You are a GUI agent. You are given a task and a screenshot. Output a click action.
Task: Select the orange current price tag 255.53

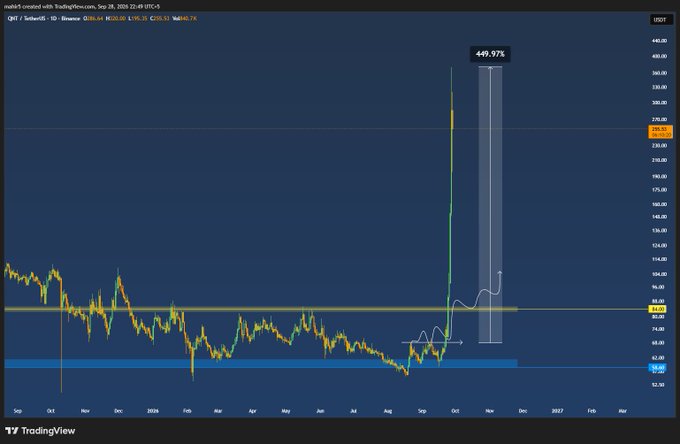click(660, 132)
